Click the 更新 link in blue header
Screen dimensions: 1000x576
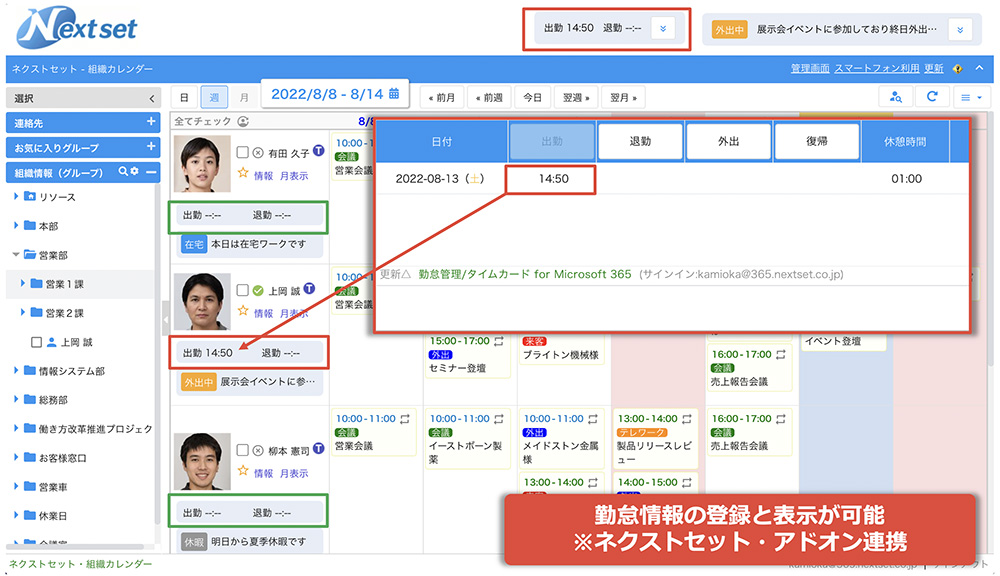click(x=934, y=68)
